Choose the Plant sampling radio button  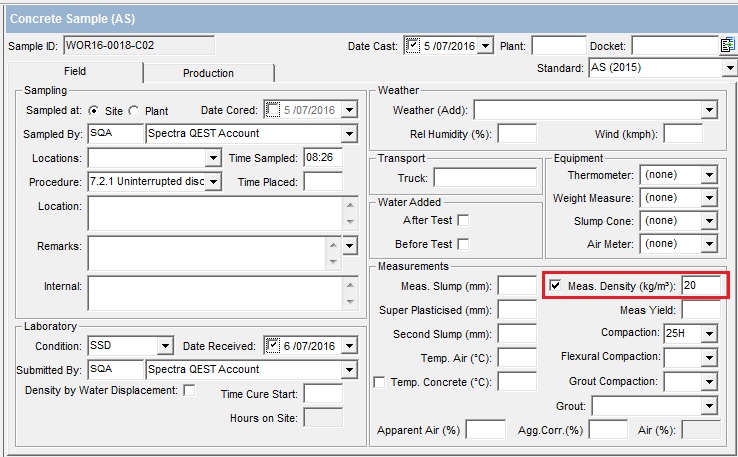tap(134, 110)
